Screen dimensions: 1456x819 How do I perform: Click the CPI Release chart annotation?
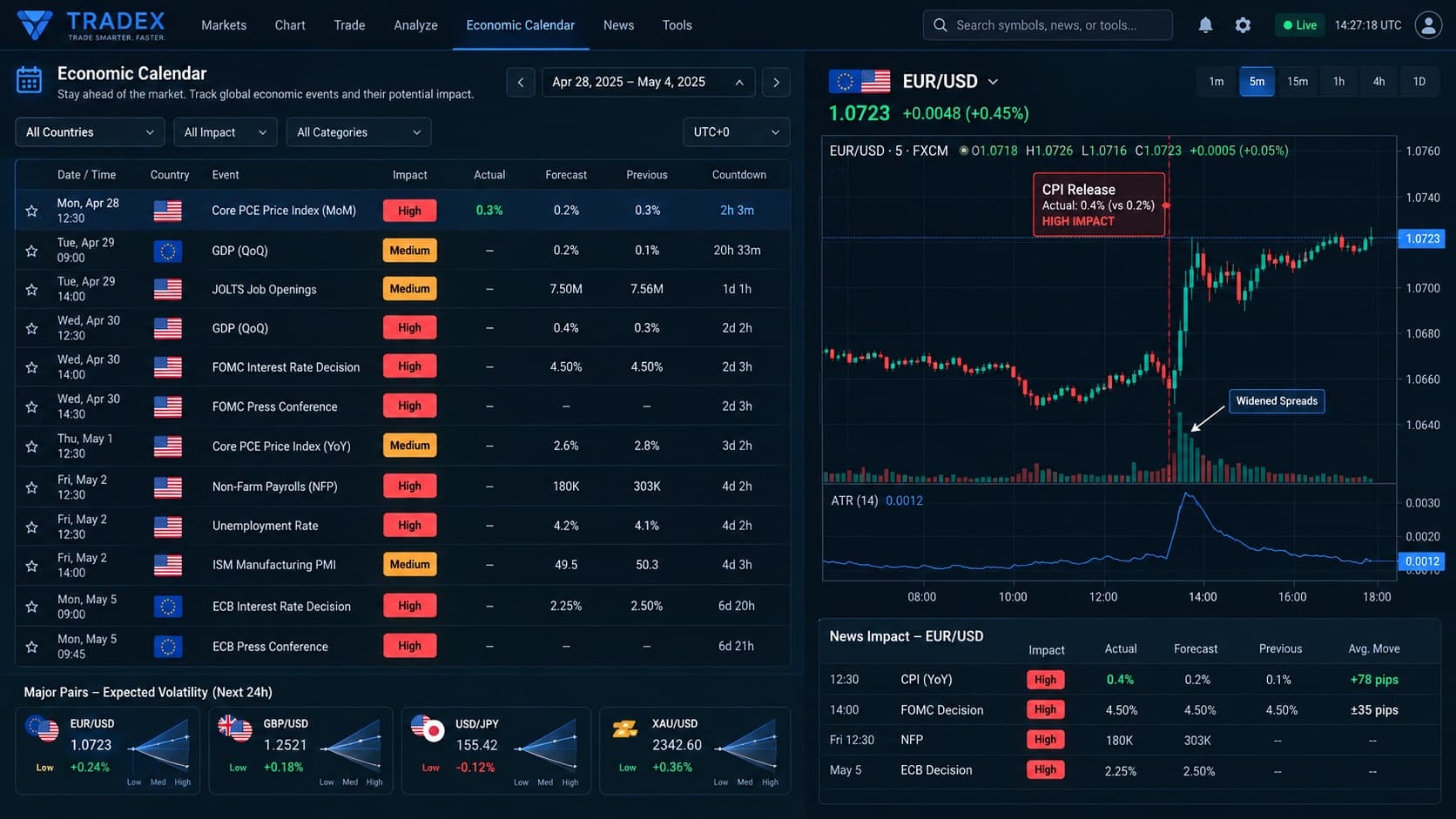coord(1099,205)
